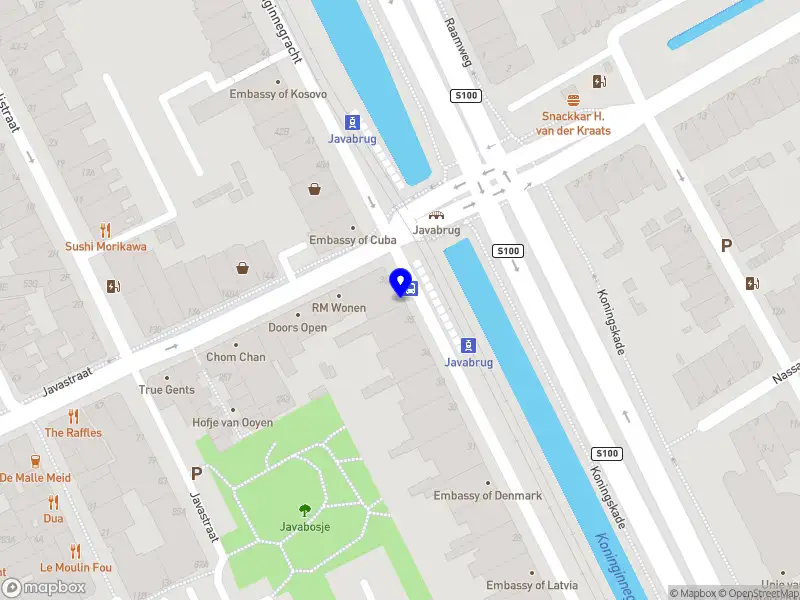Click the De Malle Meid bar icon
800x600 pixels.
35,461
